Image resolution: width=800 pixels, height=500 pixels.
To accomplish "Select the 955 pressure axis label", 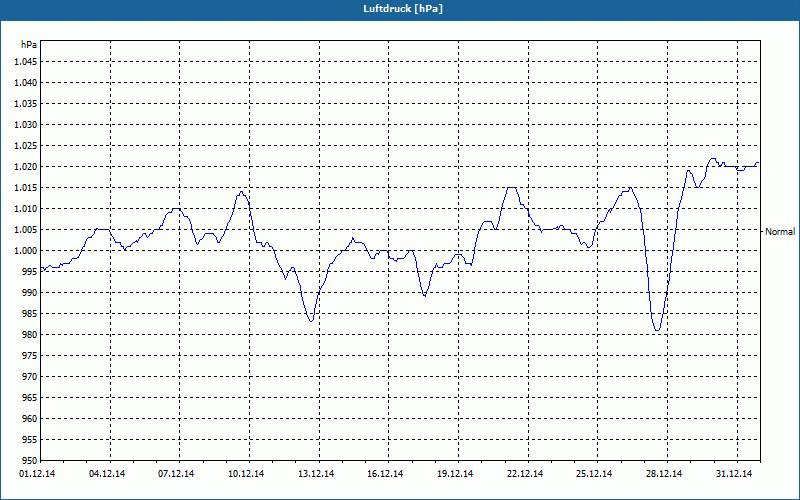I will click(x=30, y=439).
